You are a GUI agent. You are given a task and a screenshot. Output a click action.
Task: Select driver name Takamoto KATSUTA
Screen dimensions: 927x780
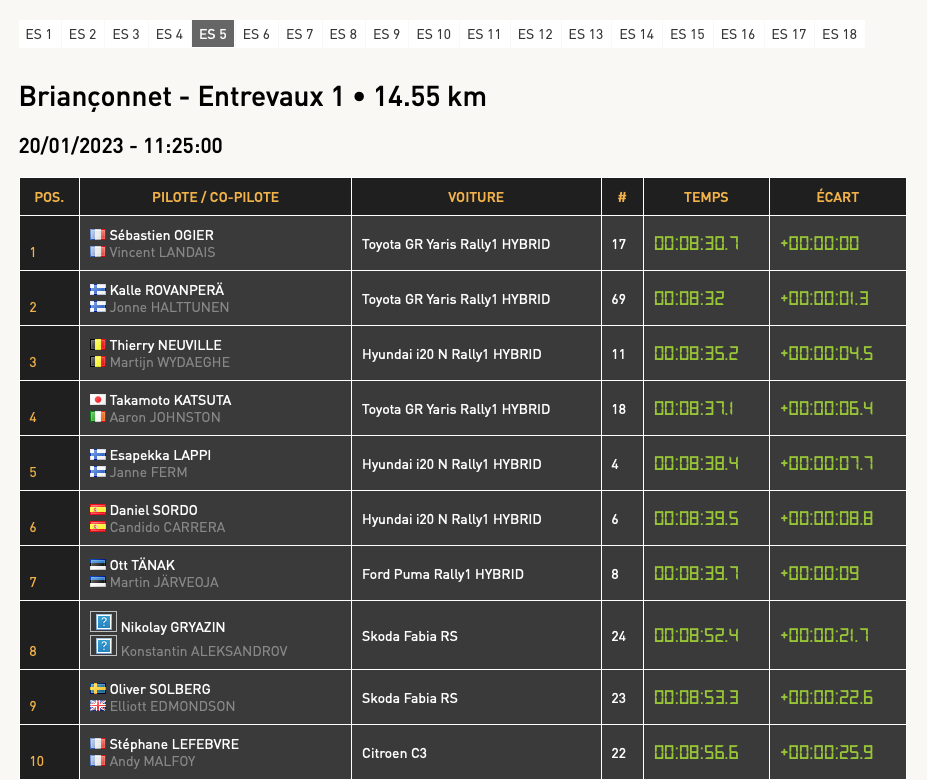click(x=170, y=400)
